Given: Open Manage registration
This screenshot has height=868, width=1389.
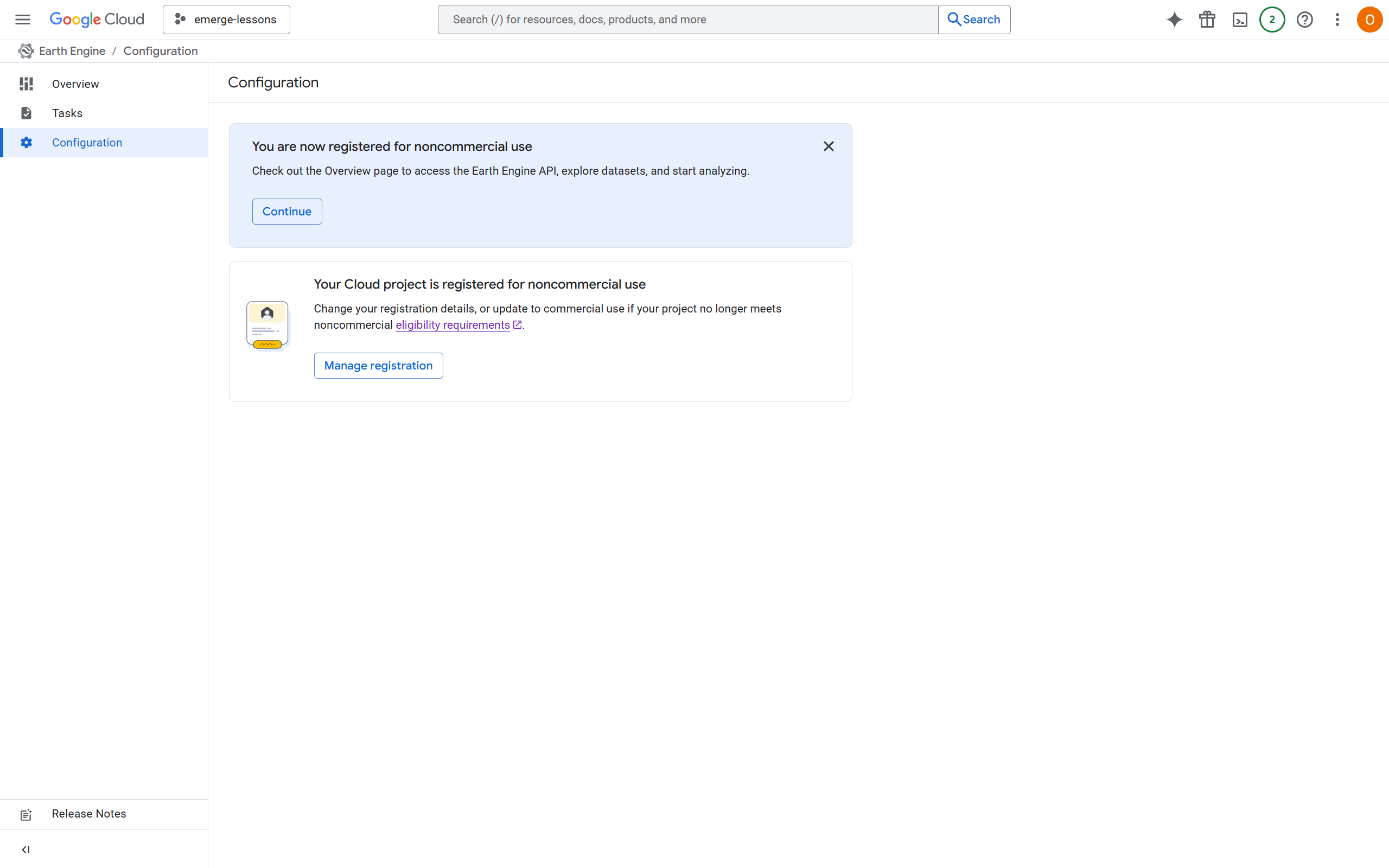Looking at the screenshot, I should pos(378,365).
